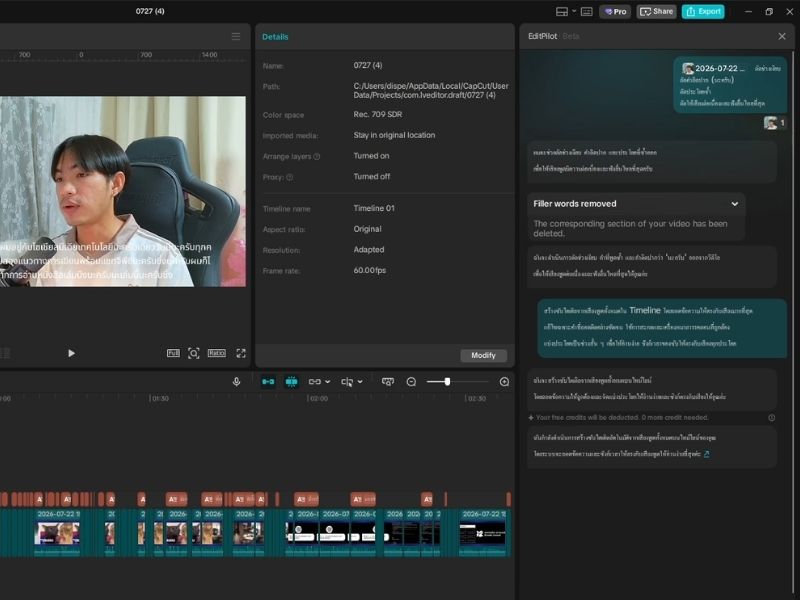Click the preview zoom scan icon

coord(193,353)
